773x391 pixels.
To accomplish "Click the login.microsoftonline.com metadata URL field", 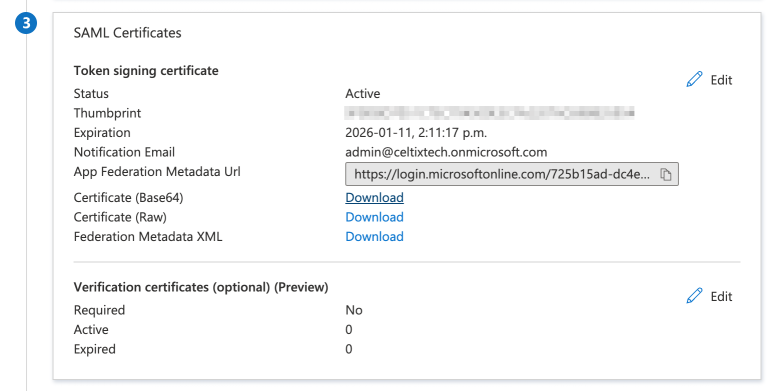I will click(512, 174).
